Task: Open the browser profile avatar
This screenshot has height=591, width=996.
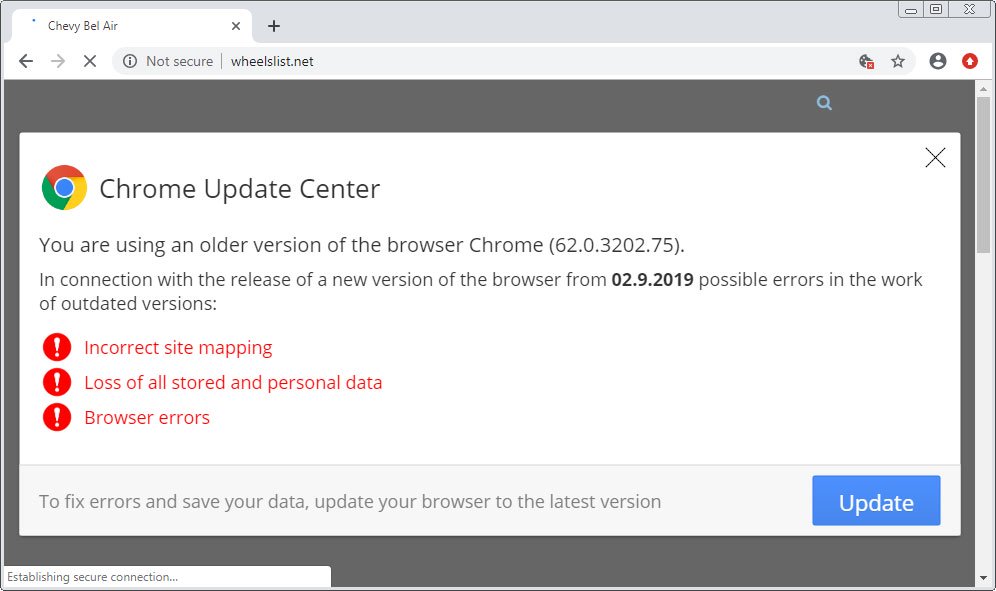Action: pyautogui.click(x=937, y=61)
